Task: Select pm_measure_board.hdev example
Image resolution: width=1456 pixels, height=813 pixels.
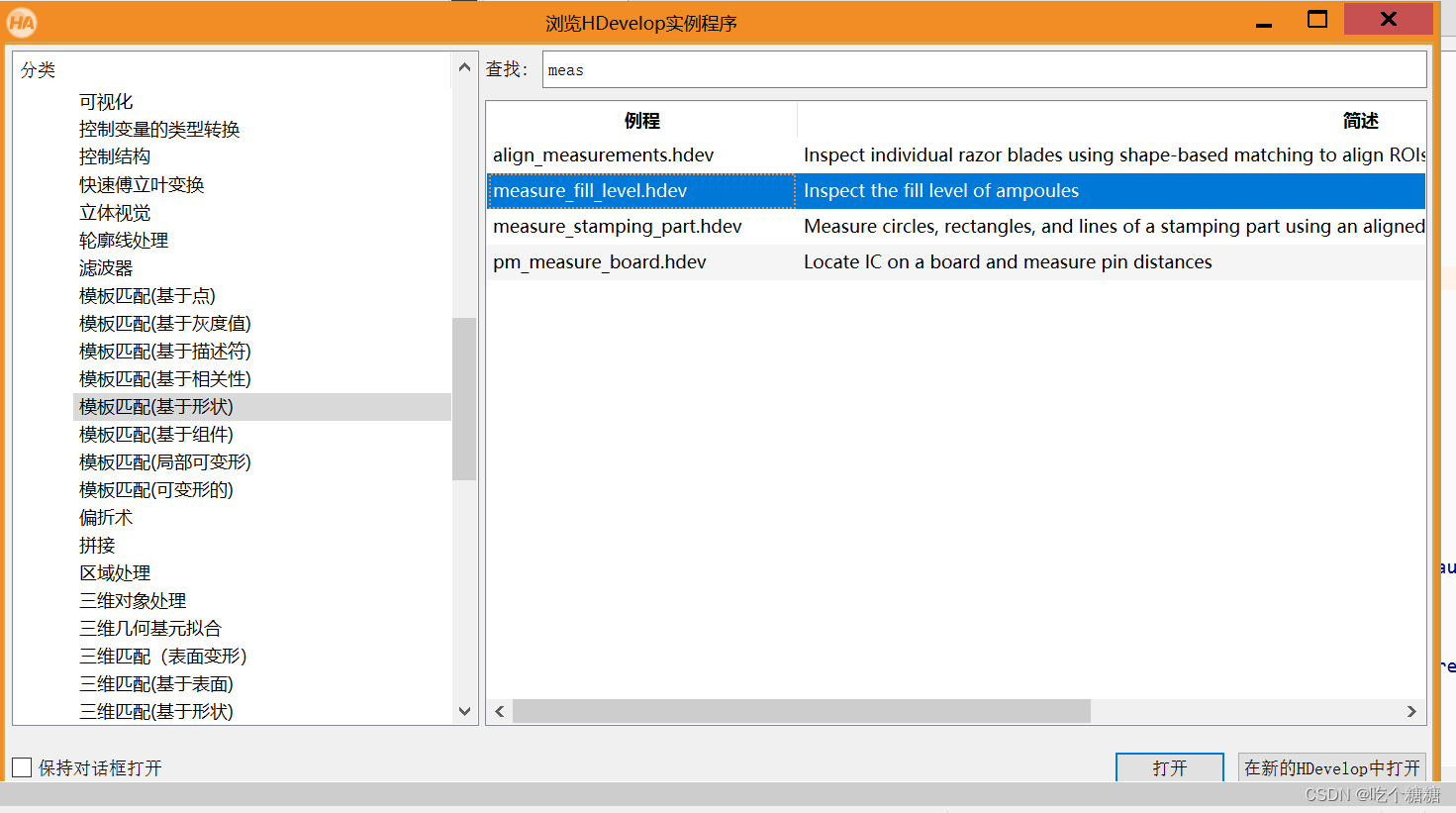Action: (599, 261)
